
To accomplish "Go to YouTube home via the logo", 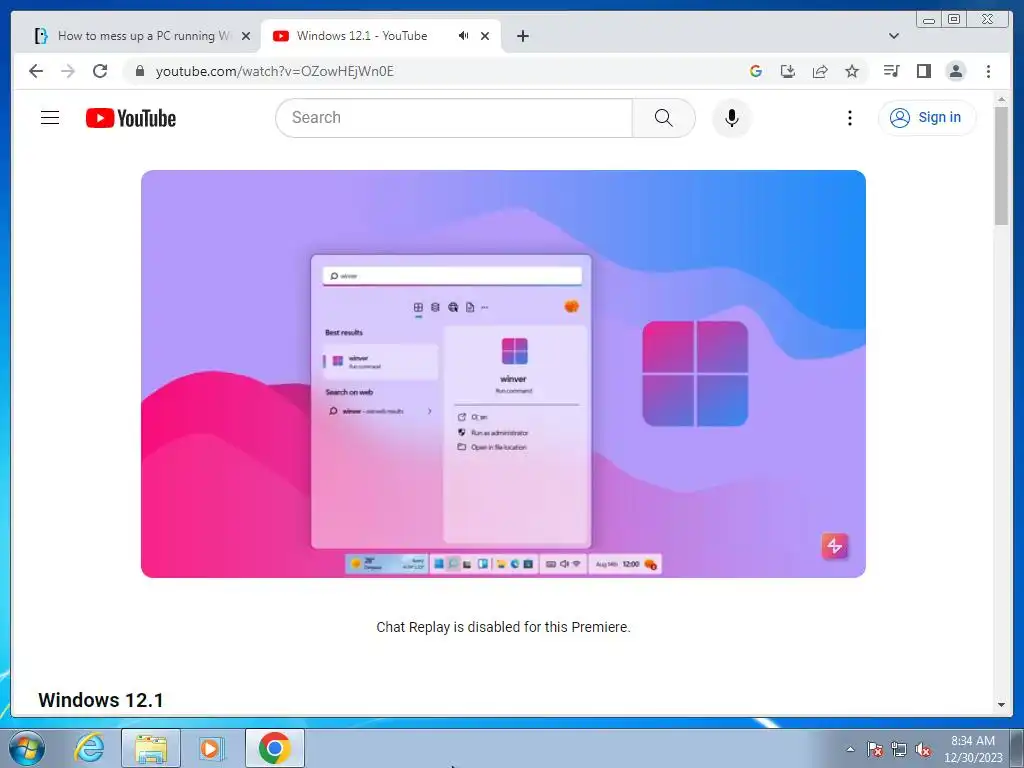I will click(x=131, y=118).
